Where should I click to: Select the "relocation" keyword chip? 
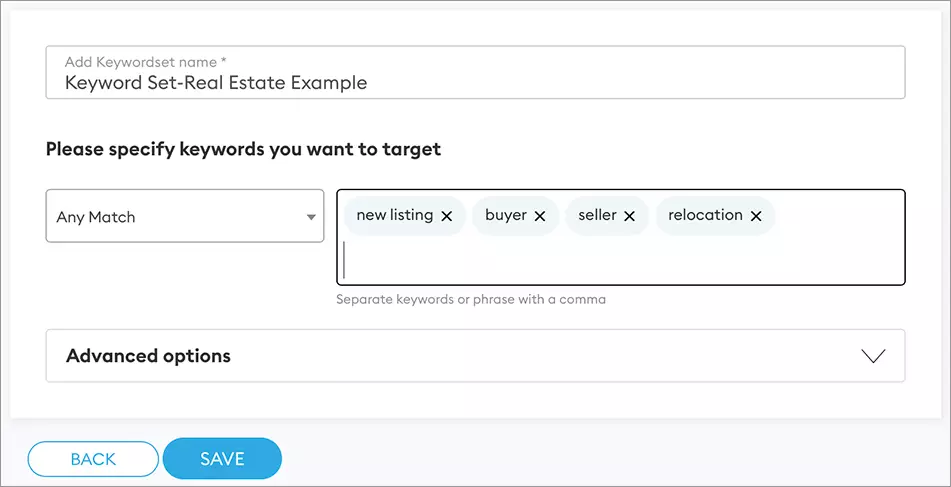[705, 215]
